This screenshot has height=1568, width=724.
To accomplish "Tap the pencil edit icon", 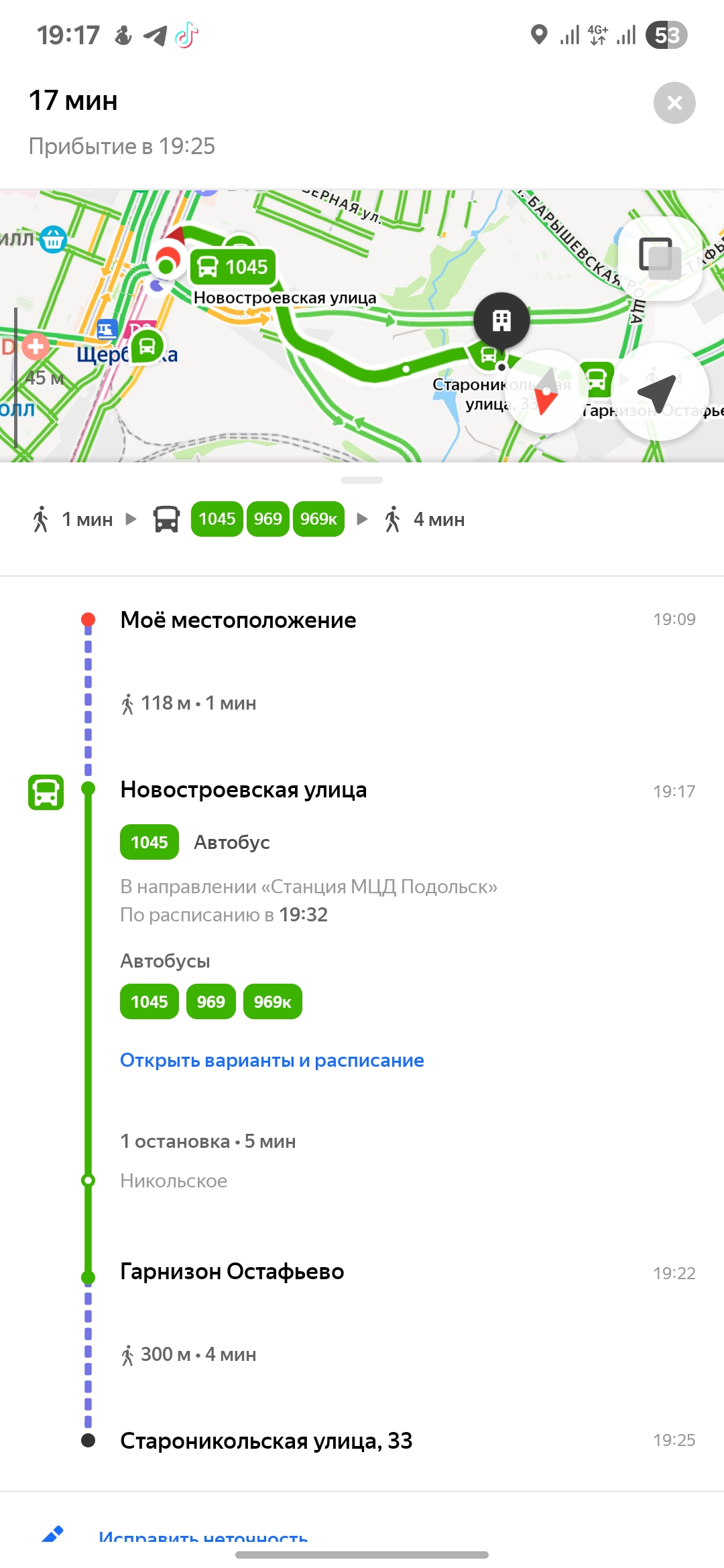I will tap(52, 1534).
